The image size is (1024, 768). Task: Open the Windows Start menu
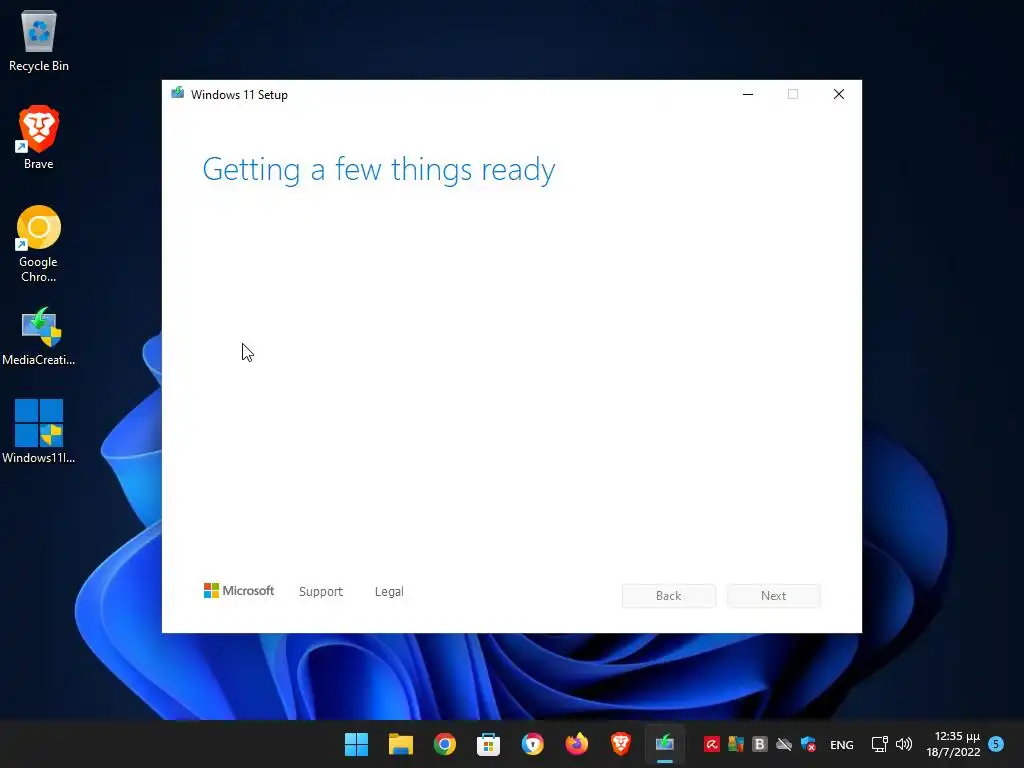pos(357,744)
